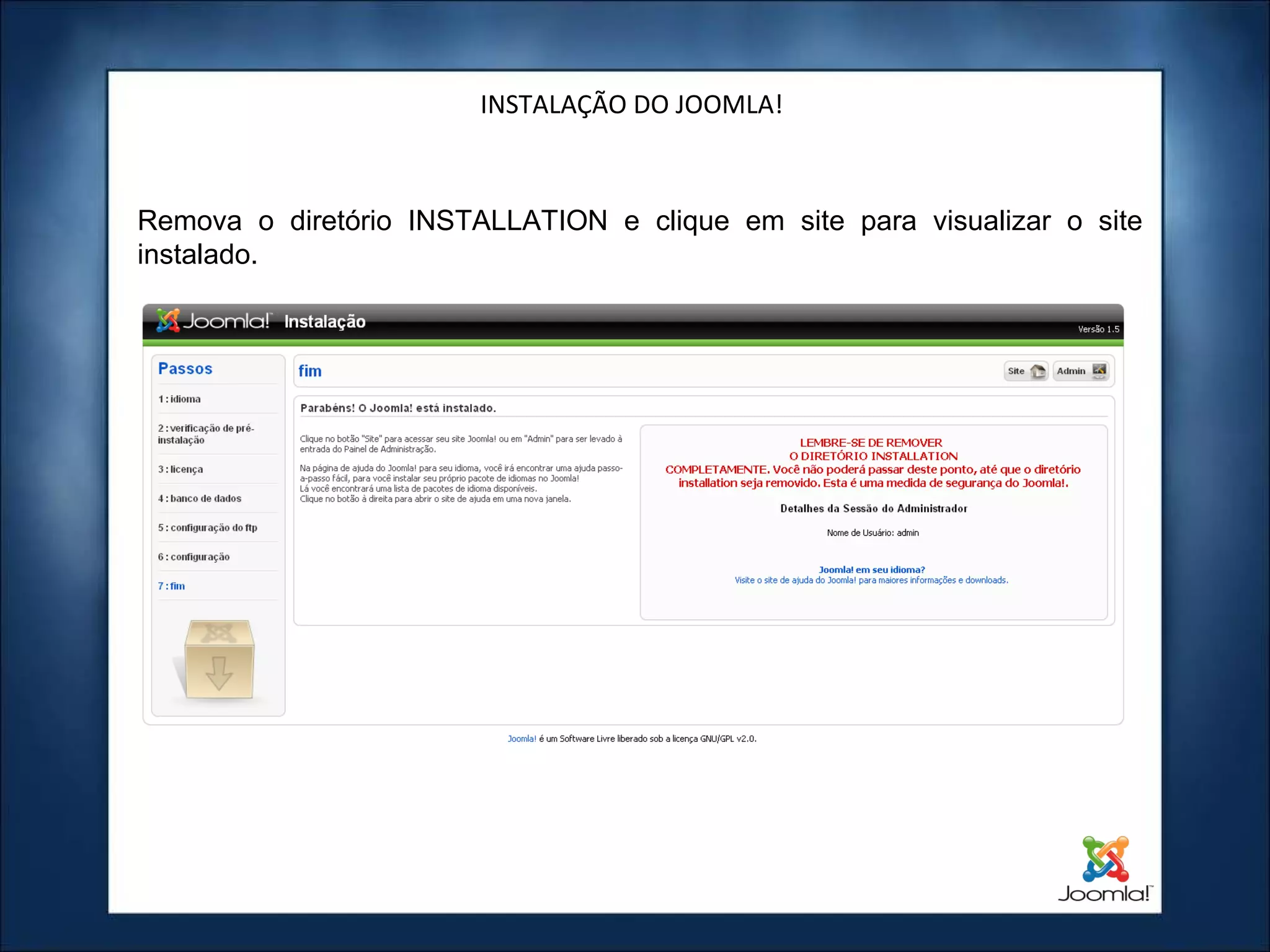This screenshot has height=952, width=1270.
Task: Select step '6 : configuração' in Passos
Action: pyautogui.click(x=193, y=557)
